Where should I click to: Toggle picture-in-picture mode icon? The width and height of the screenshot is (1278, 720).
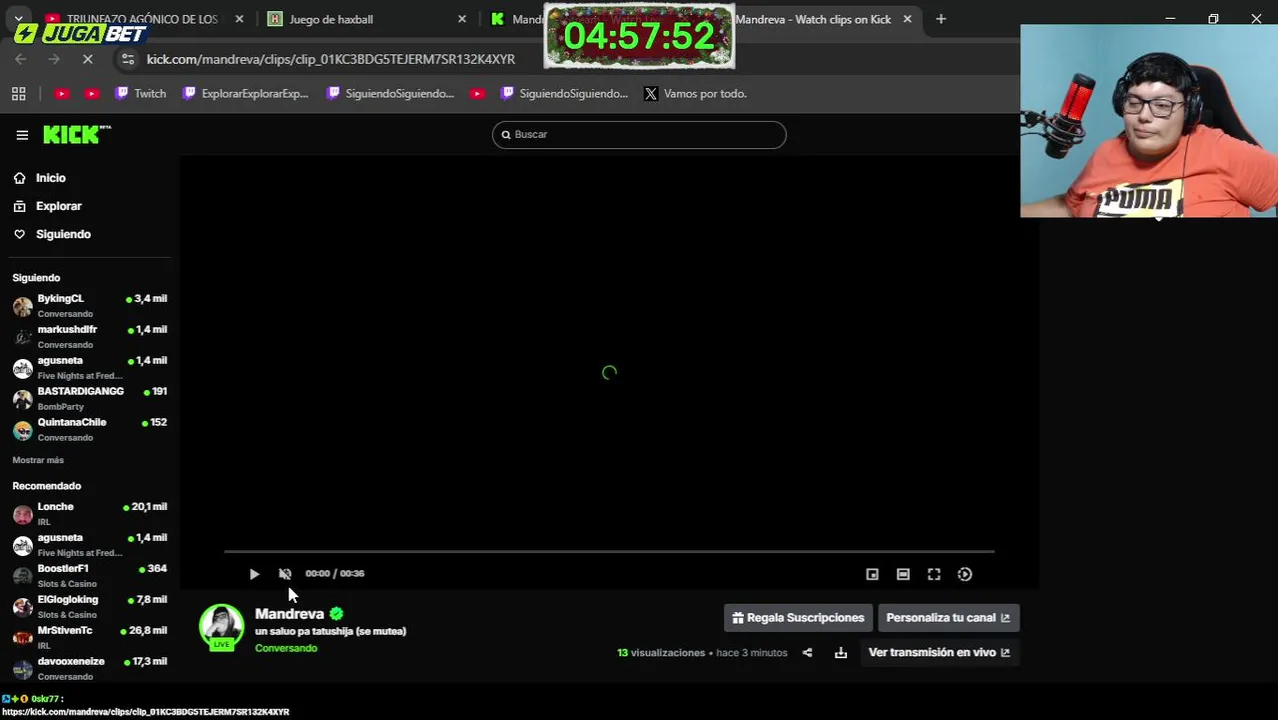click(872, 574)
